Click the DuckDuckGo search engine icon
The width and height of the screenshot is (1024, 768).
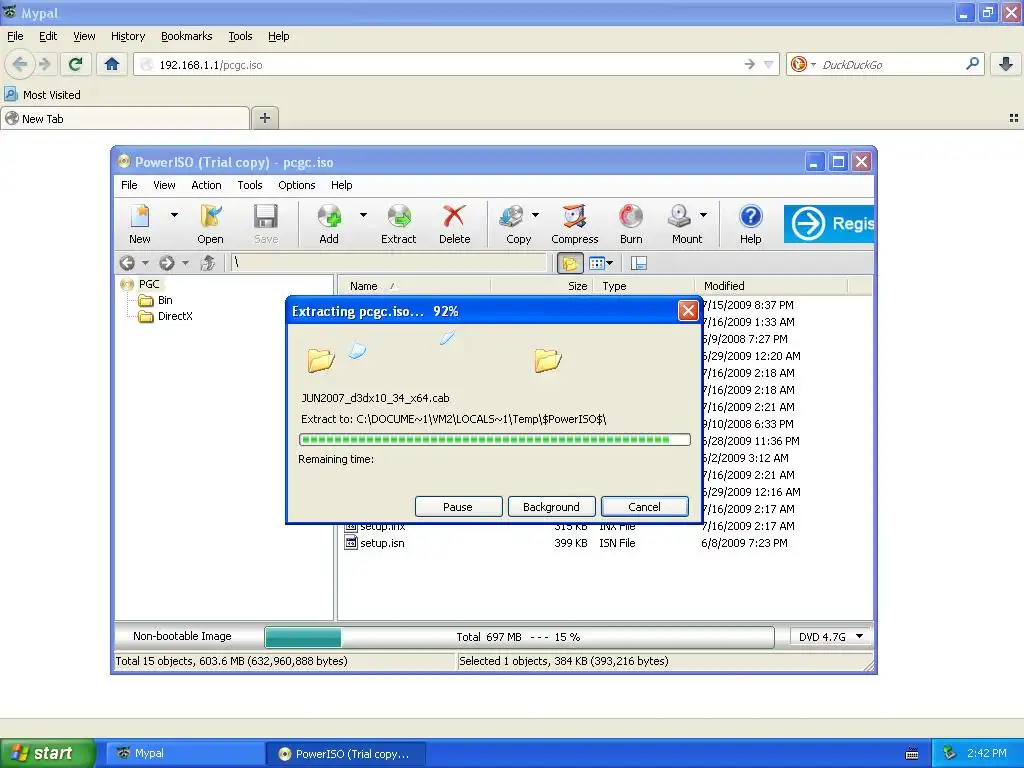[x=798, y=64]
